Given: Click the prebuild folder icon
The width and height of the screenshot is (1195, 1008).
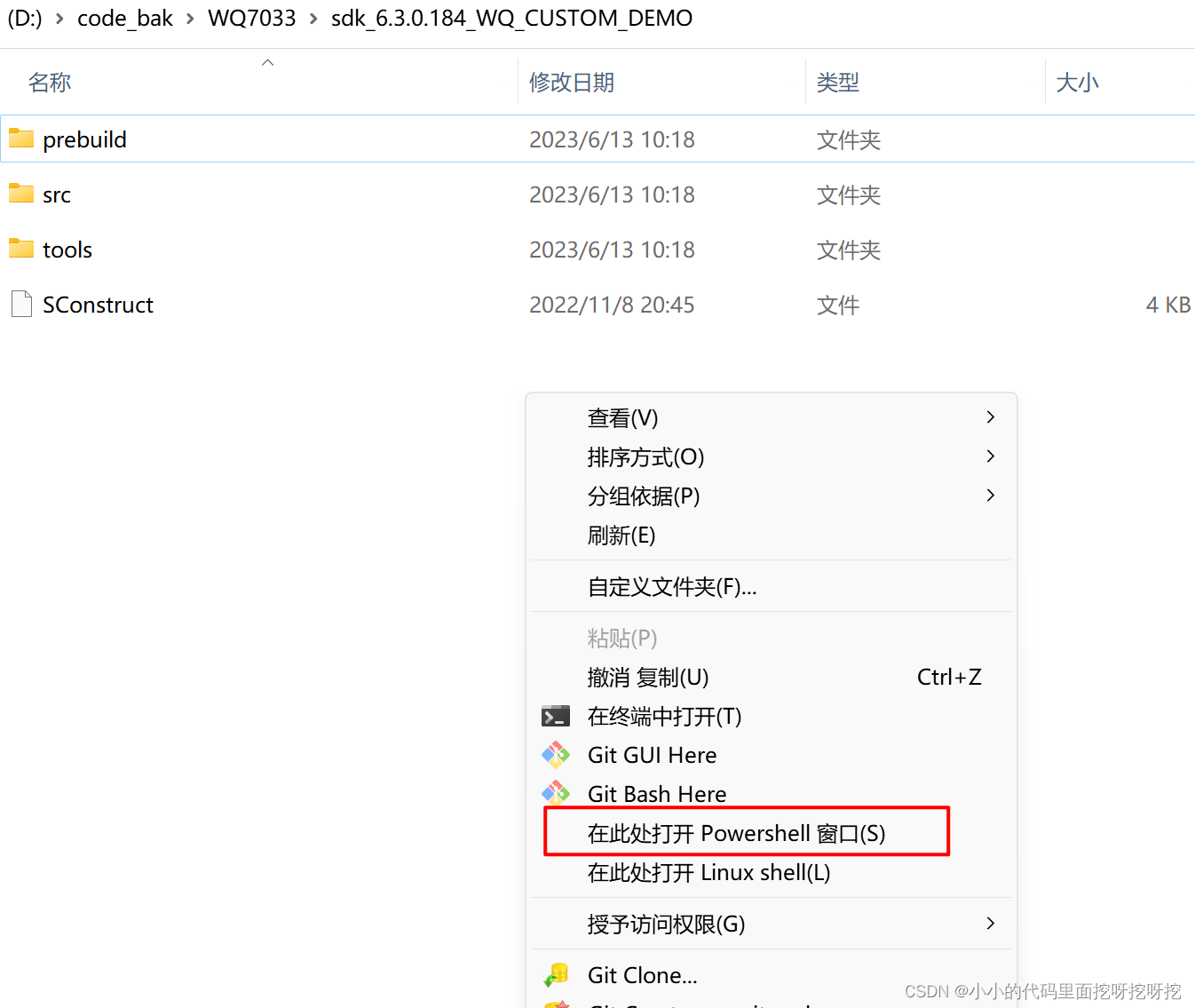Looking at the screenshot, I should pyautogui.click(x=21, y=139).
